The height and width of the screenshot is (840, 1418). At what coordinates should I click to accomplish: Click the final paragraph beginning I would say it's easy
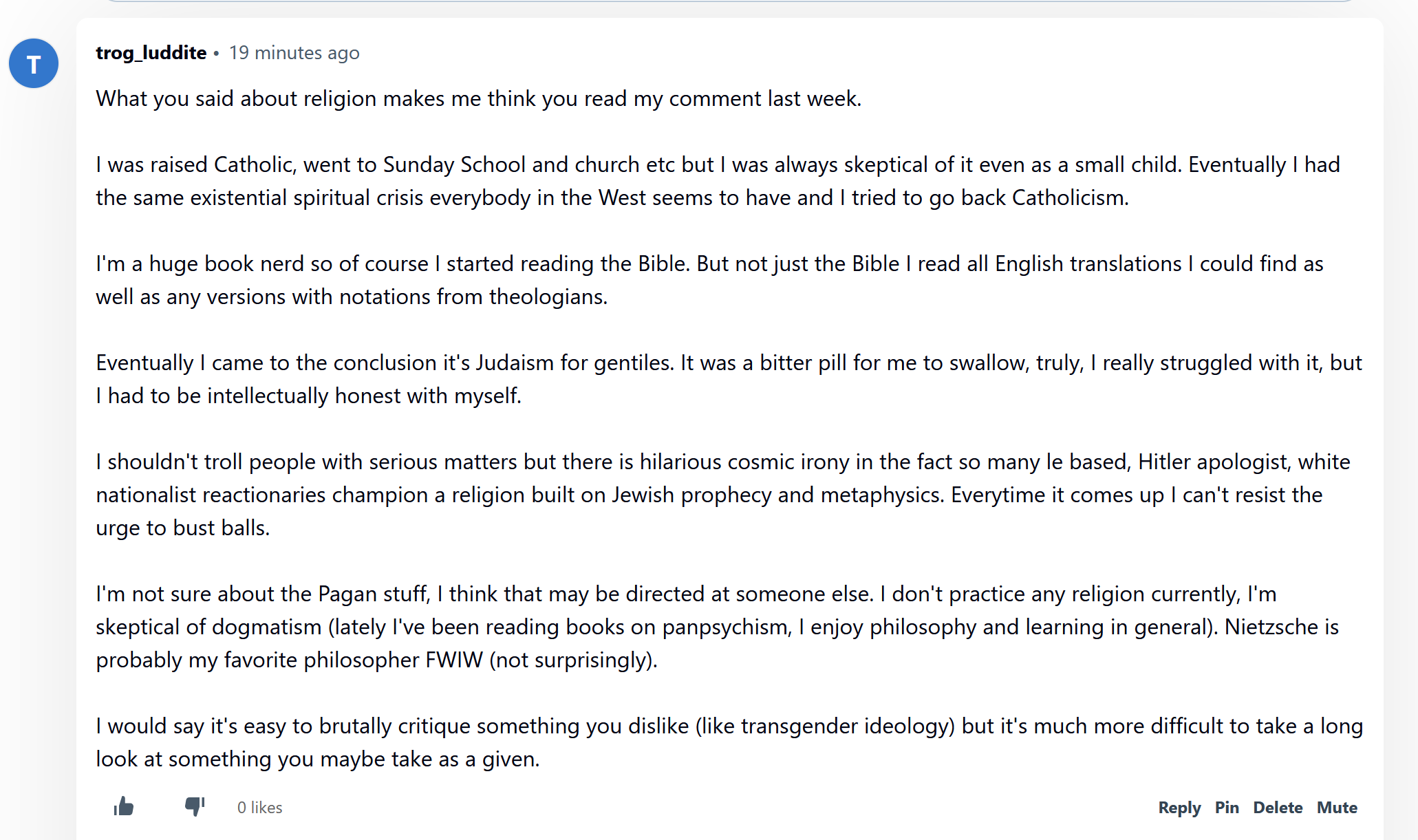pos(729,742)
